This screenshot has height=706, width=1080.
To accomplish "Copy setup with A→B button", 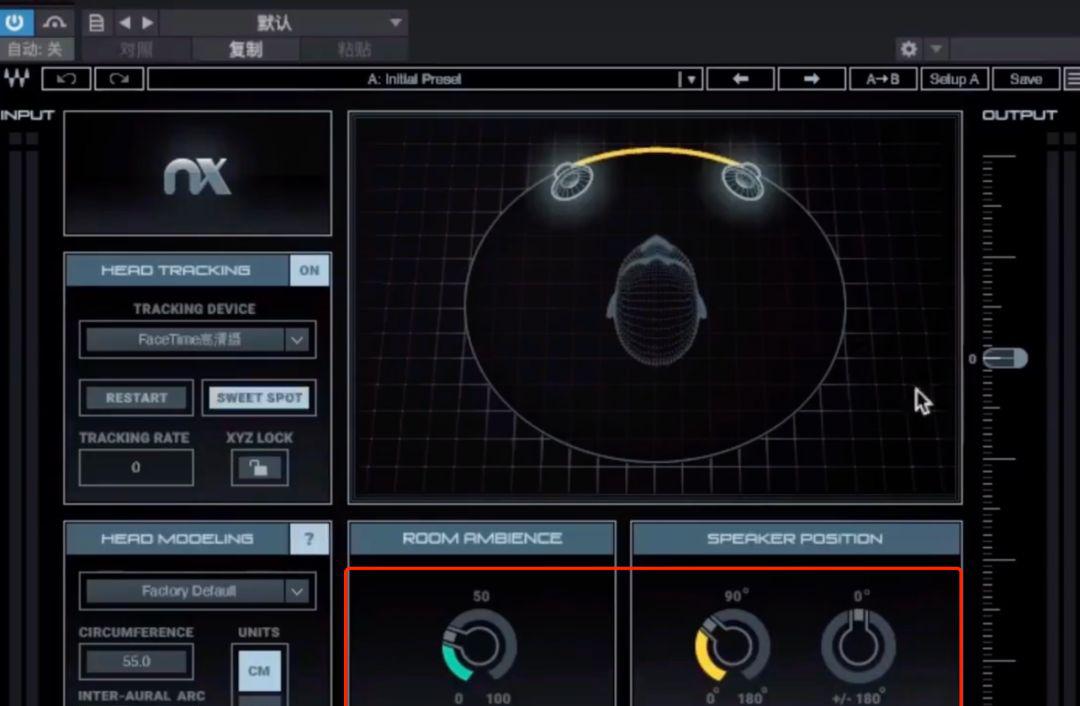I will (883, 79).
